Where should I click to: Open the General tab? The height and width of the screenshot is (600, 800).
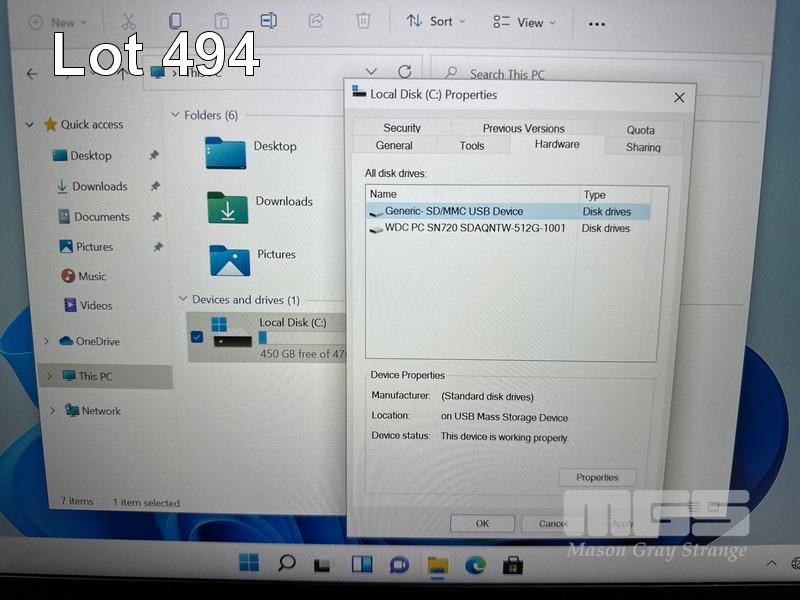[x=394, y=146]
